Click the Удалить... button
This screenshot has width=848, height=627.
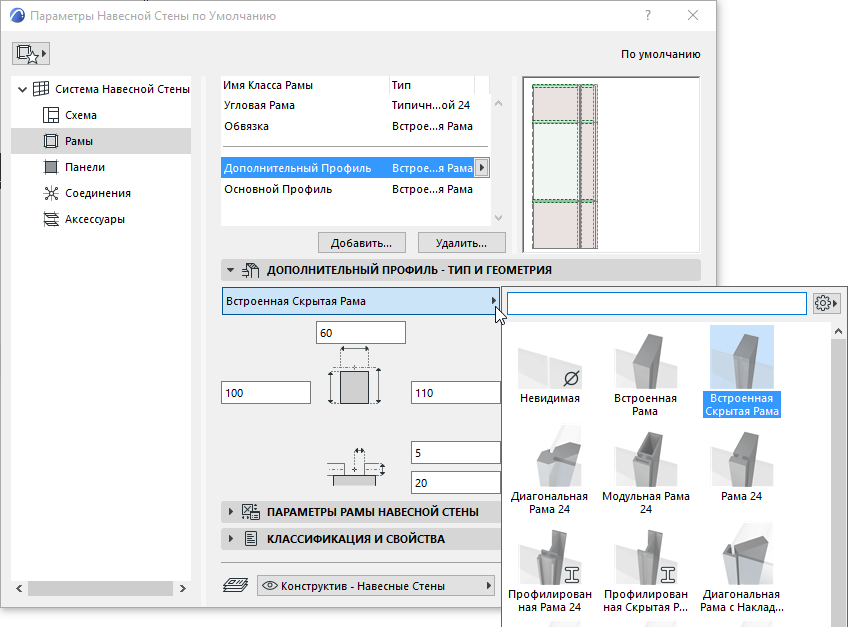(x=461, y=243)
